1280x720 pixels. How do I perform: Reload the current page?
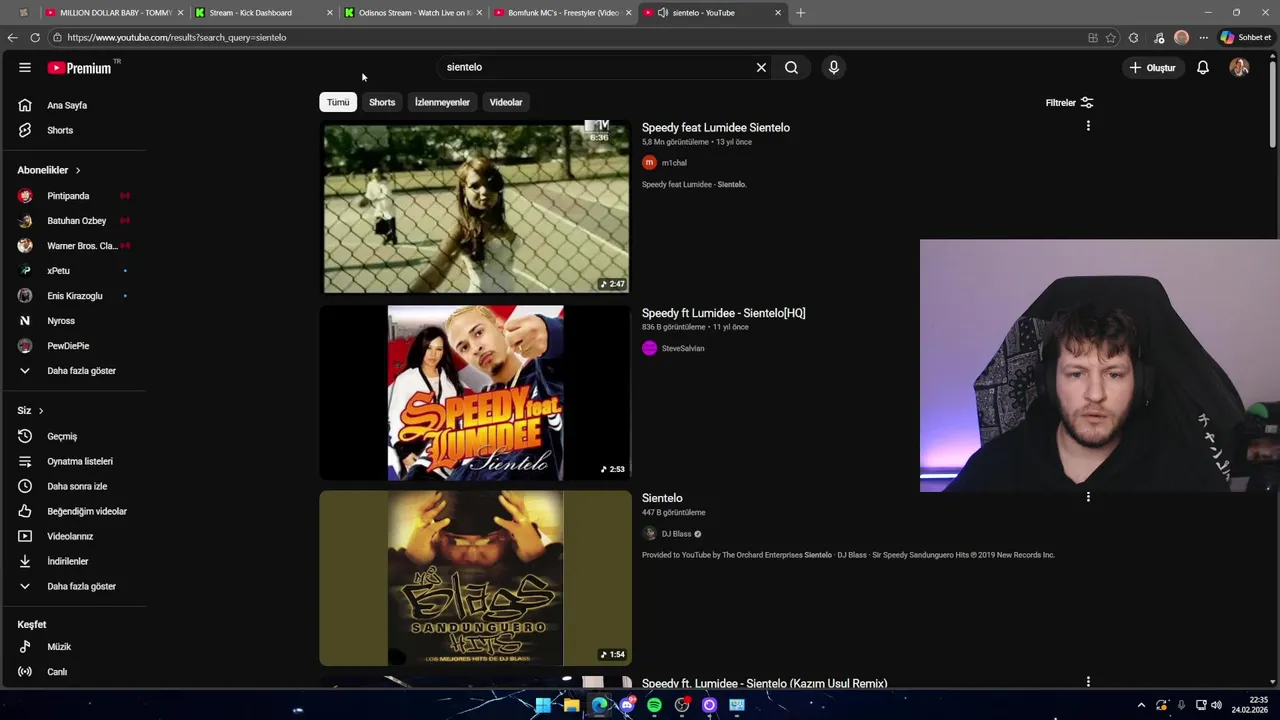point(35,37)
